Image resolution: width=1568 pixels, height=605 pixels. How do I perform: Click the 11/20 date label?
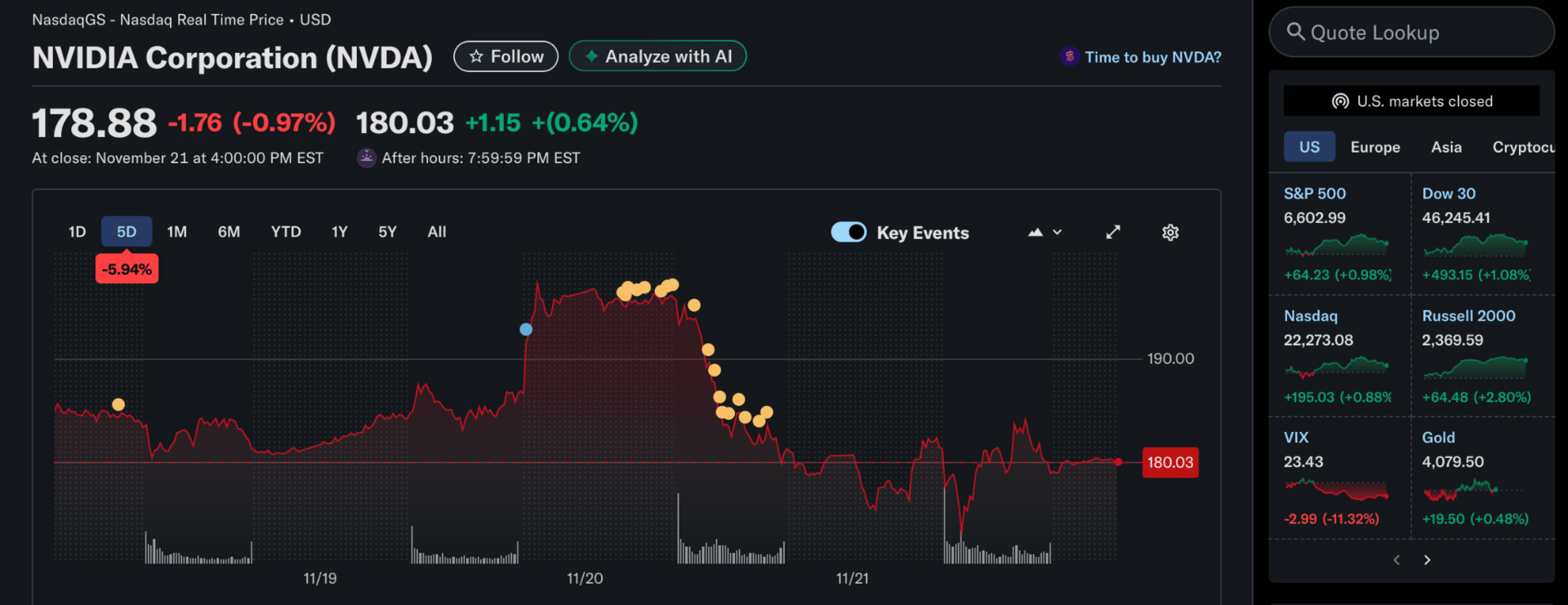click(585, 578)
